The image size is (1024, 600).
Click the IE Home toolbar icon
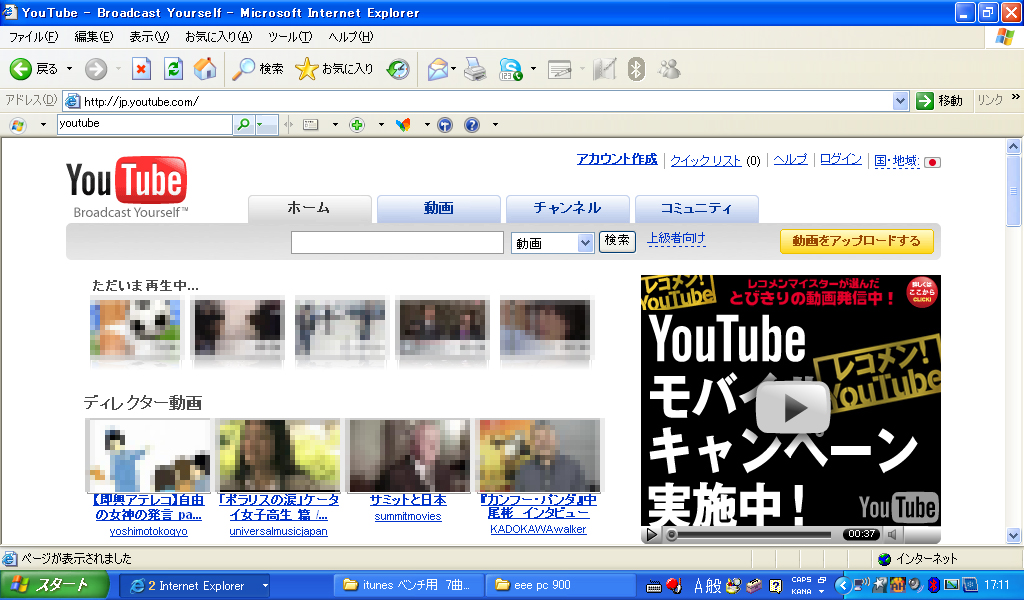205,69
